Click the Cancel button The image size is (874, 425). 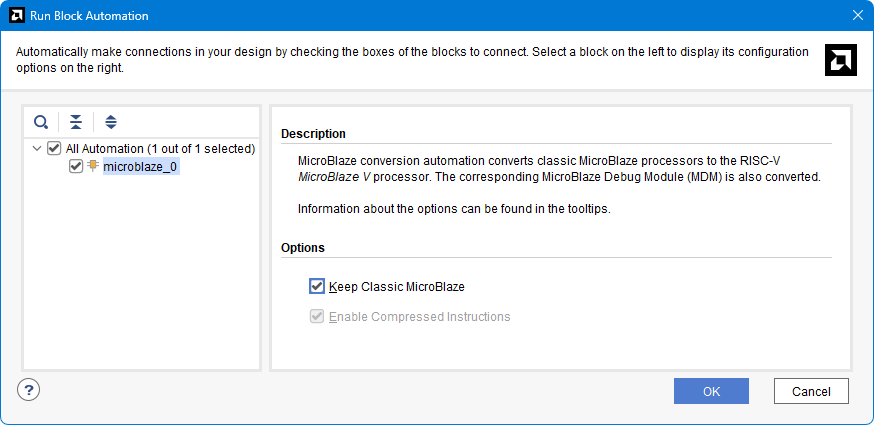(x=811, y=391)
